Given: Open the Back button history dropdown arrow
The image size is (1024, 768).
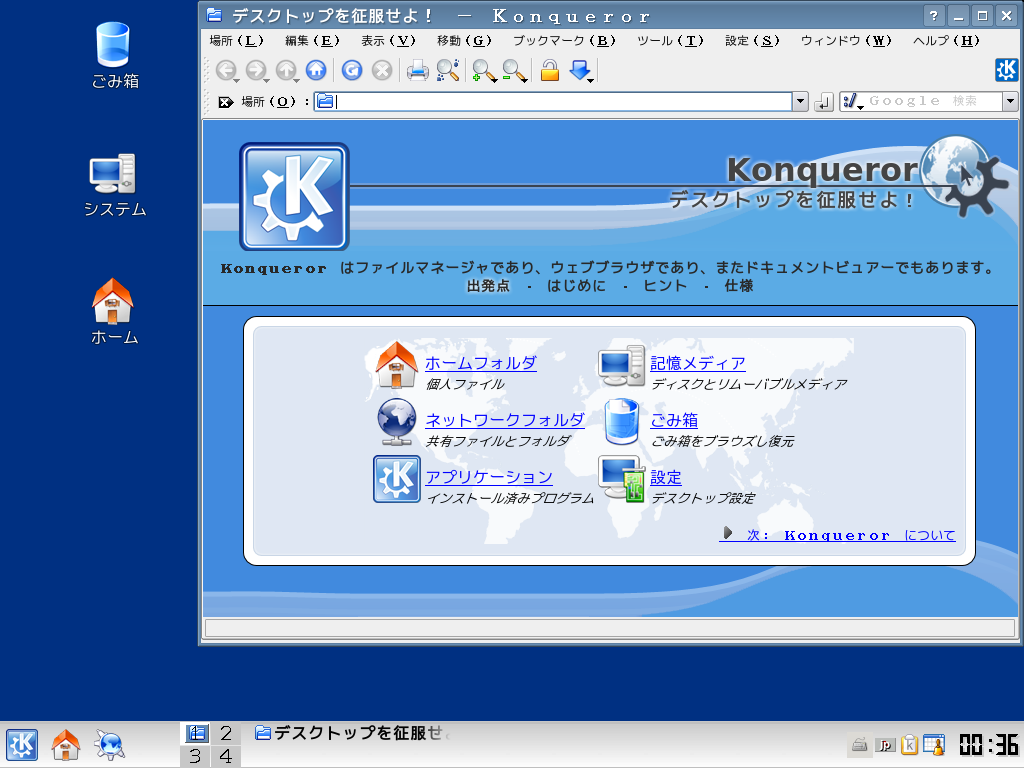Looking at the screenshot, I should 236,80.
